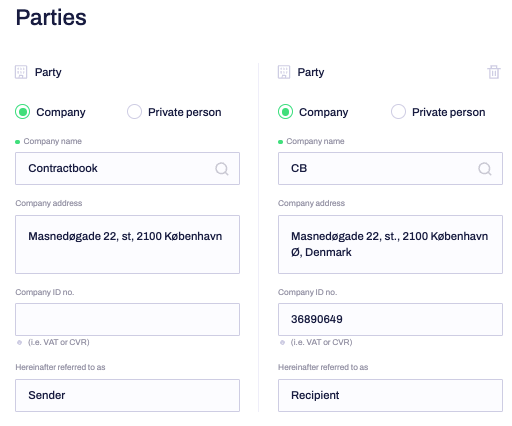Select Private person radio for the first party
The image size is (512, 426).
[x=134, y=112]
